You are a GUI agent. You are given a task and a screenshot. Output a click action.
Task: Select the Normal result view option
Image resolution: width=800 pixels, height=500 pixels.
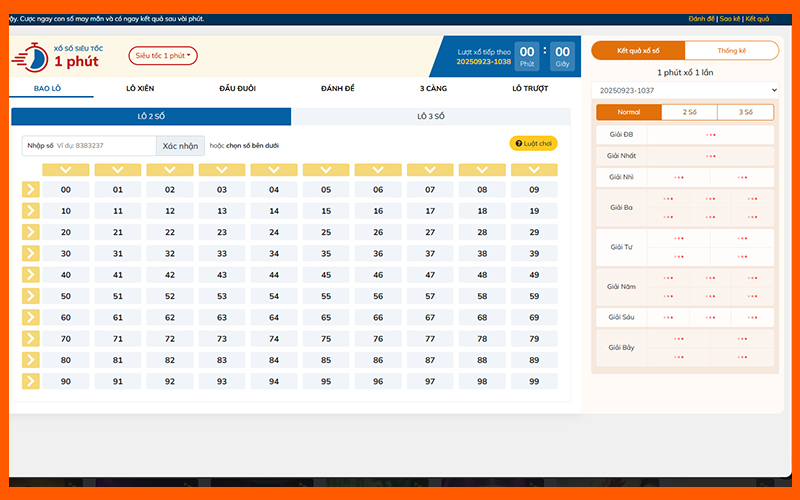pyautogui.click(x=628, y=113)
